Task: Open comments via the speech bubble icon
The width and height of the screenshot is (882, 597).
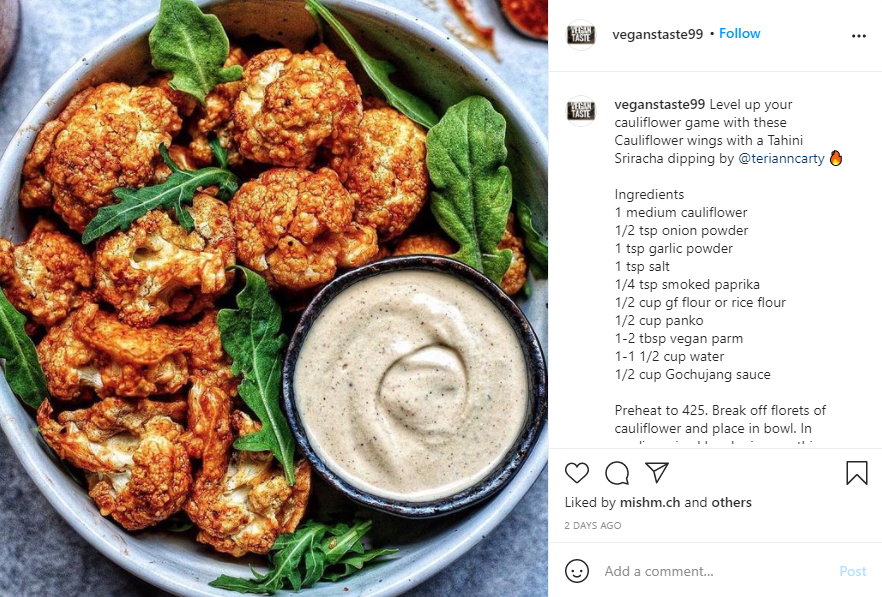Action: tap(617, 473)
